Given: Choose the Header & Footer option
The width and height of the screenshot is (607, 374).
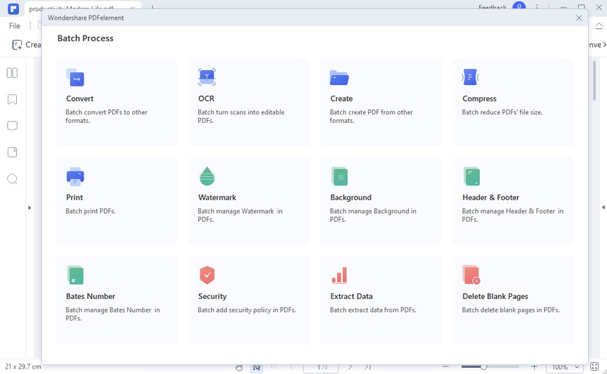Looking at the screenshot, I should [513, 201].
